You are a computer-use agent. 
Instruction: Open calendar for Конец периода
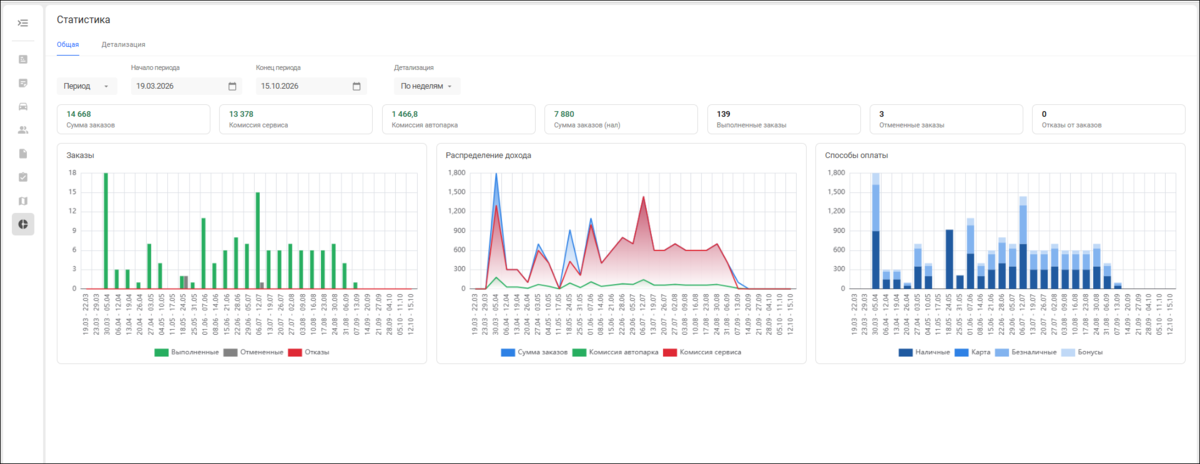click(x=356, y=86)
